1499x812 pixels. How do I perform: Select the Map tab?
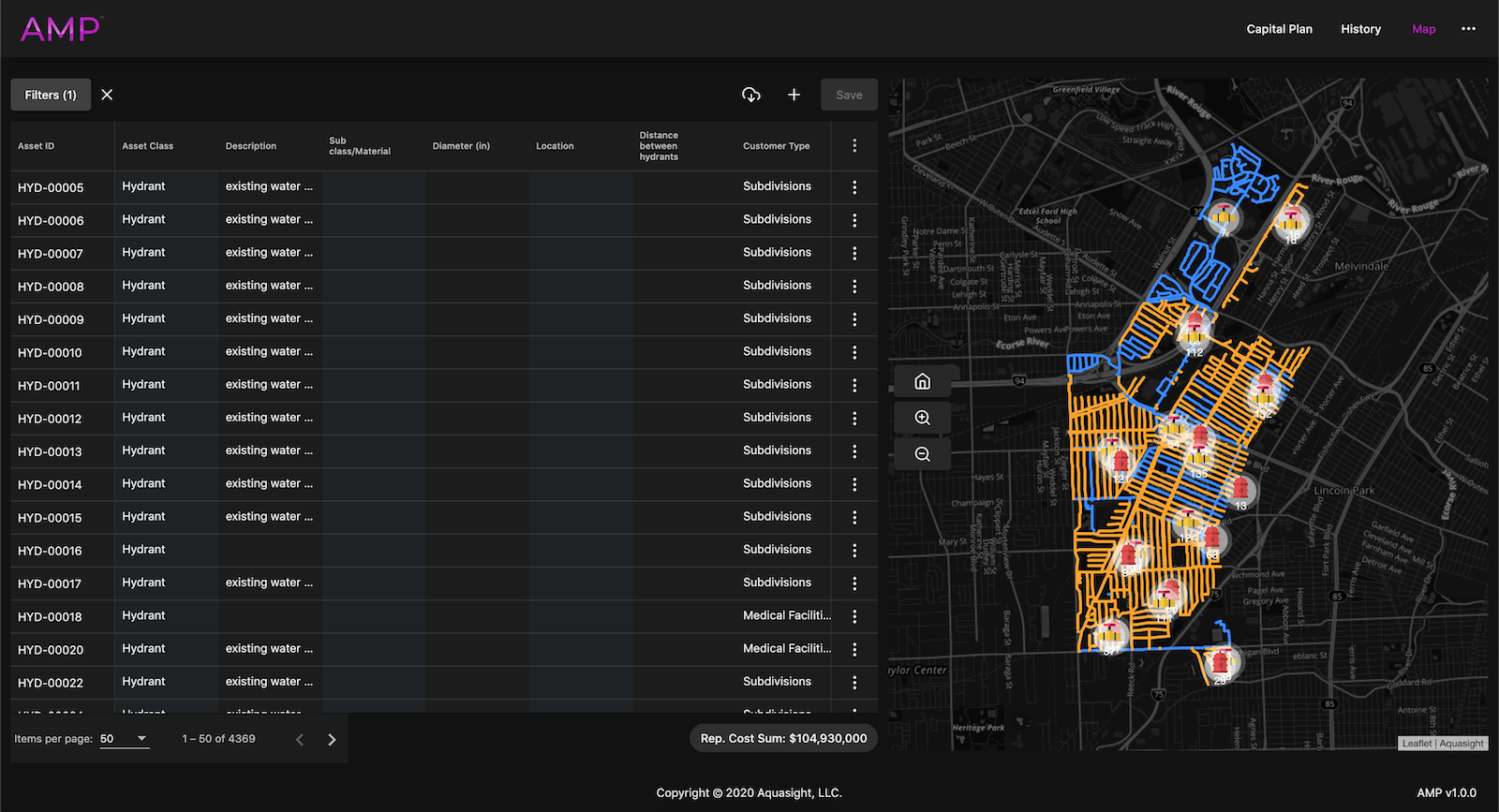pos(1423,29)
